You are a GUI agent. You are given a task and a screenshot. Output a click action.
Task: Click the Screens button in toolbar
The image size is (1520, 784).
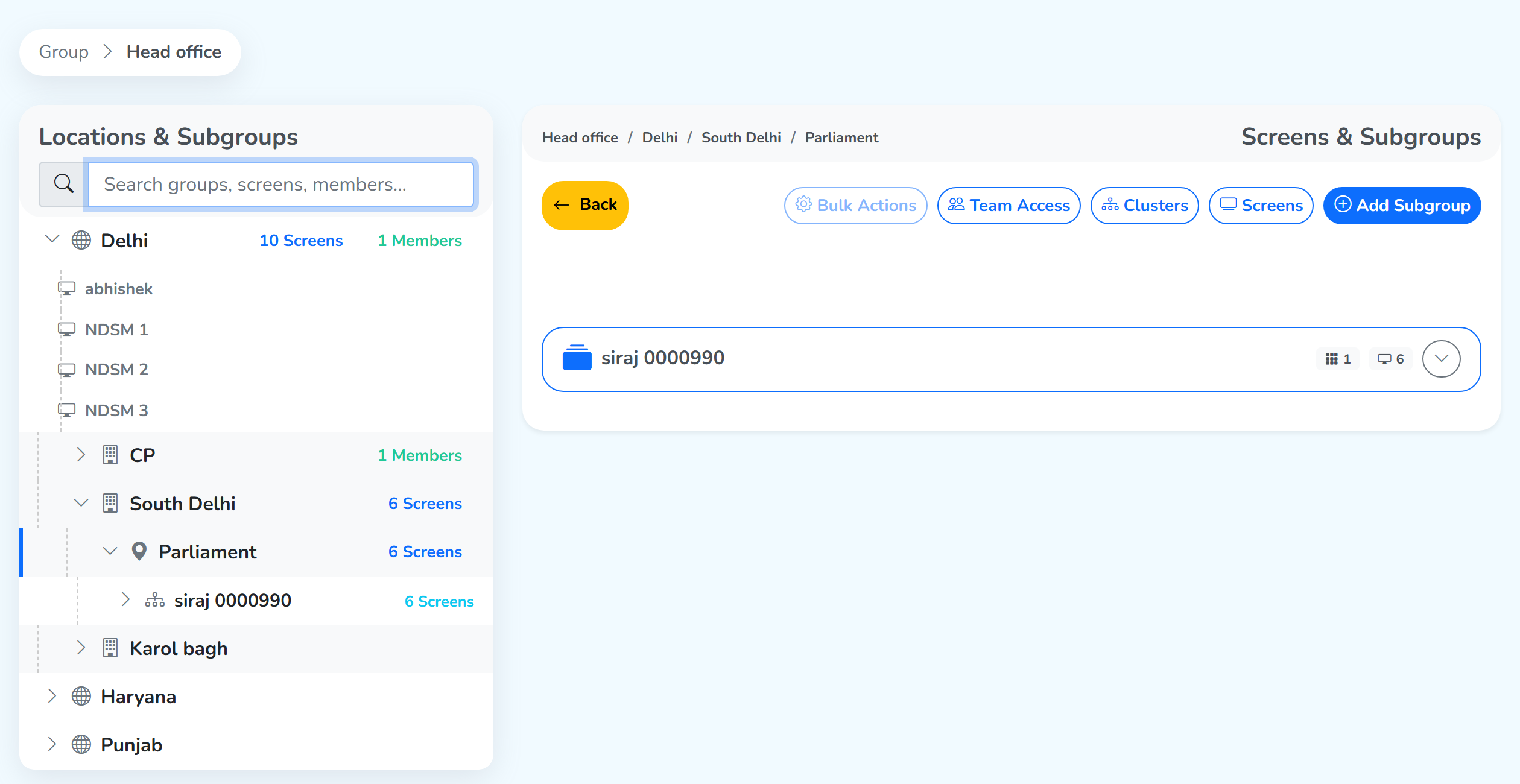pyautogui.click(x=1261, y=206)
